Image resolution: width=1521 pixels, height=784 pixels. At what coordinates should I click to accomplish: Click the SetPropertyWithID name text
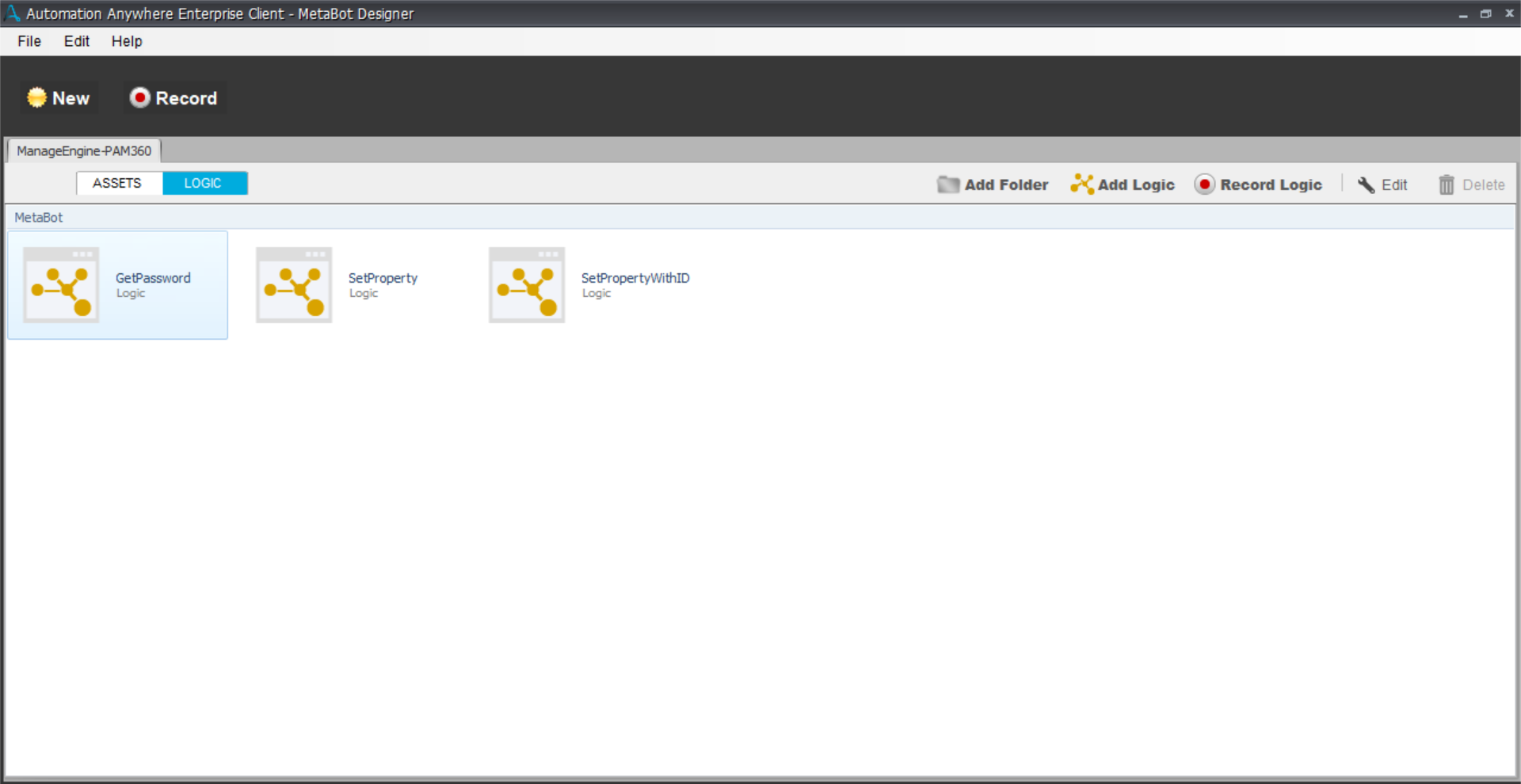(635, 278)
